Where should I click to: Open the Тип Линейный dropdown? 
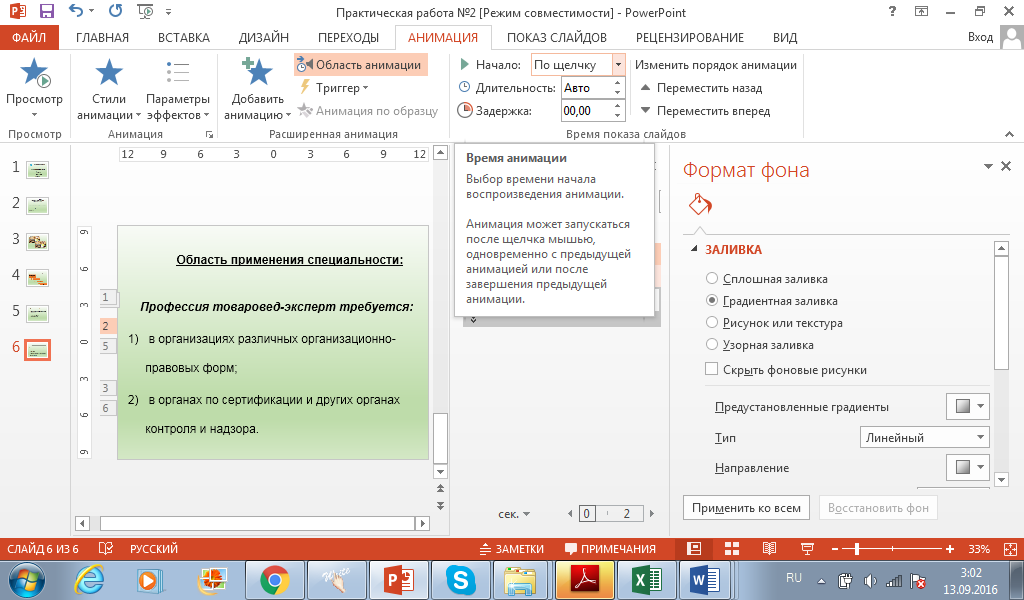[925, 437]
